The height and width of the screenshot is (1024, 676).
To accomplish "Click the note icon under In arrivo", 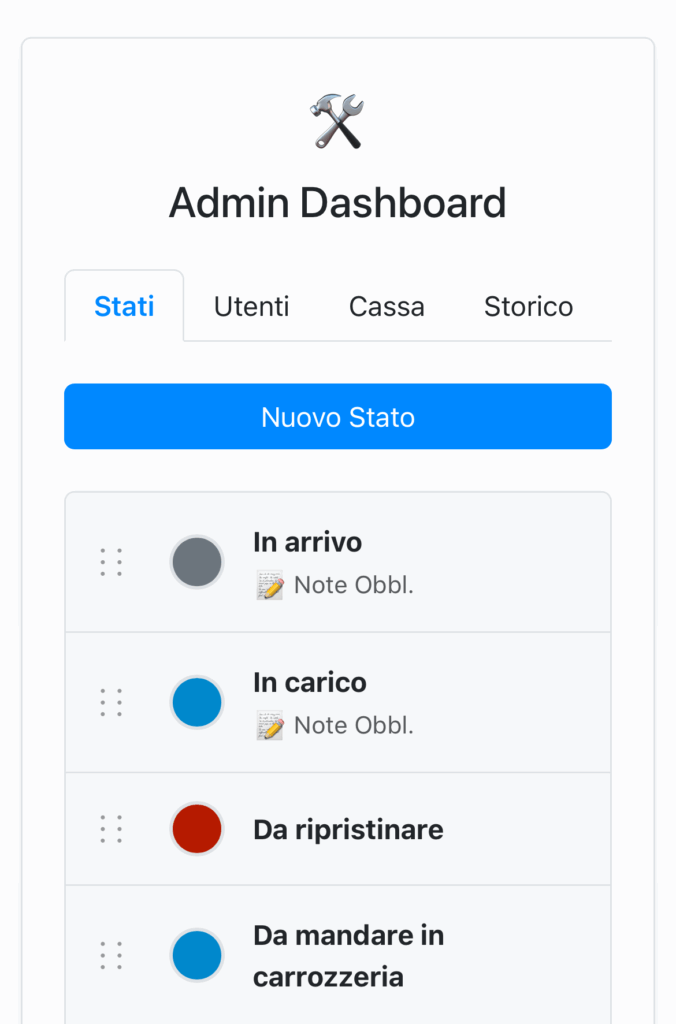I will point(270,586).
